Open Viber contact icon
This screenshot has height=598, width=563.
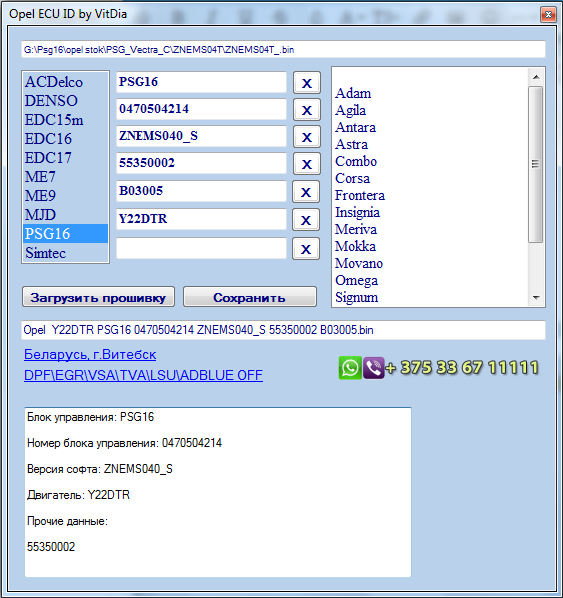coord(373,368)
